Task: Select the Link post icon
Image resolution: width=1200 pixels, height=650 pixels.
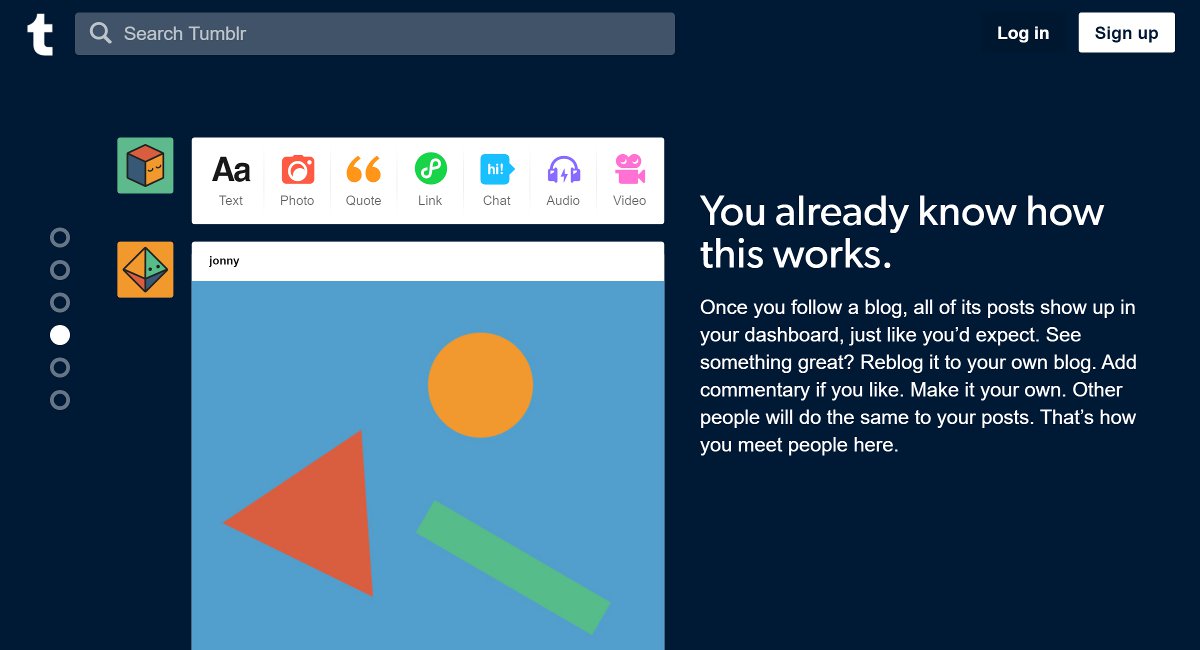Action: pyautogui.click(x=430, y=169)
